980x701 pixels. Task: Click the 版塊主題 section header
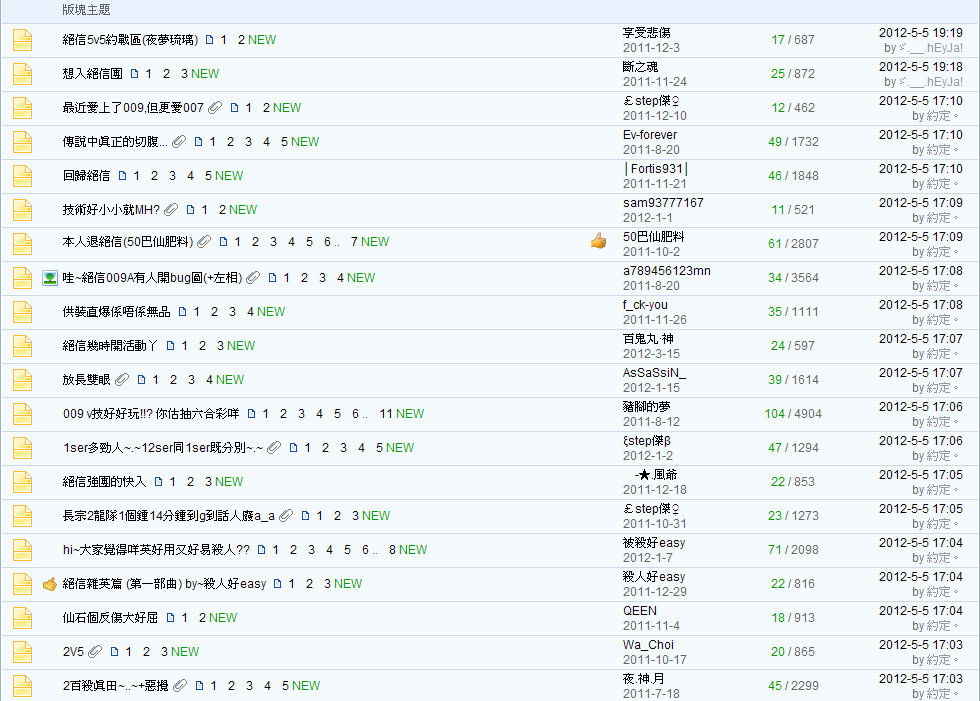pyautogui.click(x=86, y=10)
